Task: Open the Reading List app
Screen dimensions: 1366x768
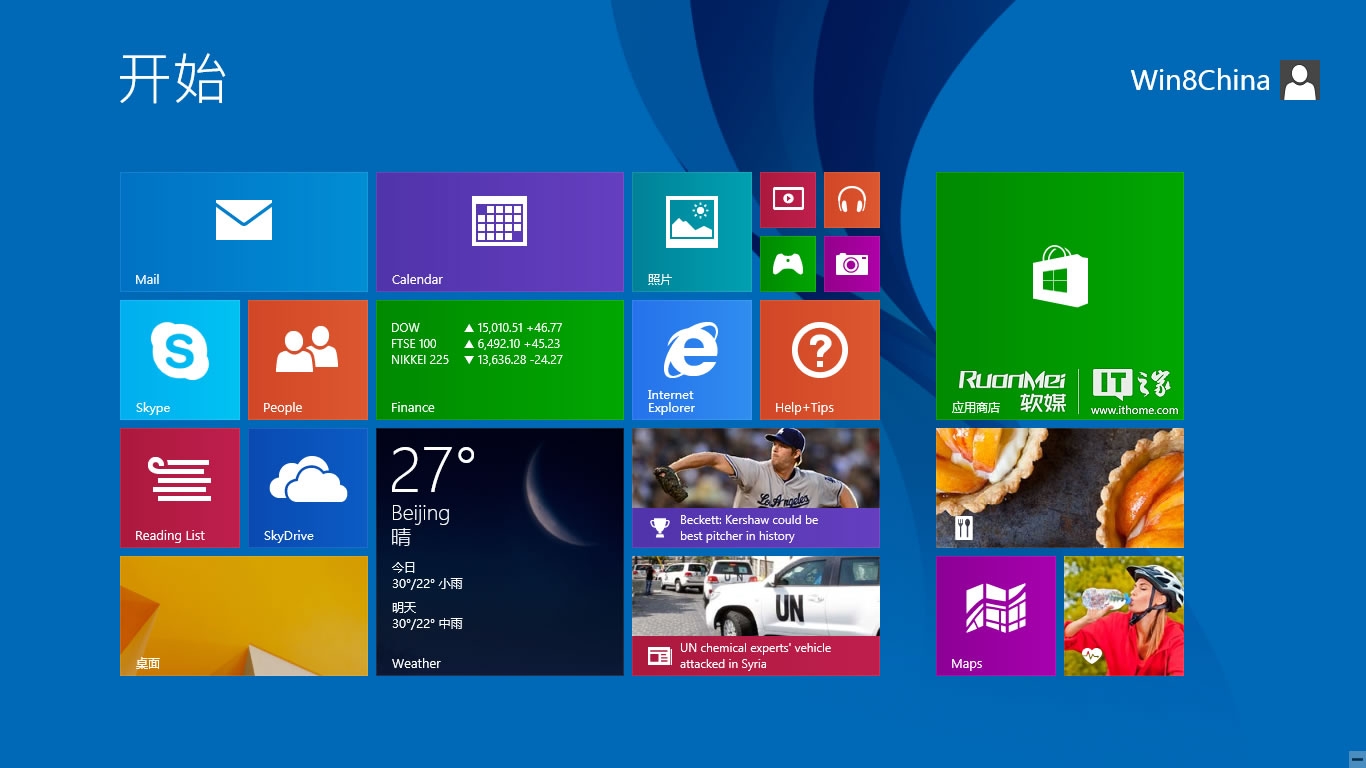Action: point(179,487)
